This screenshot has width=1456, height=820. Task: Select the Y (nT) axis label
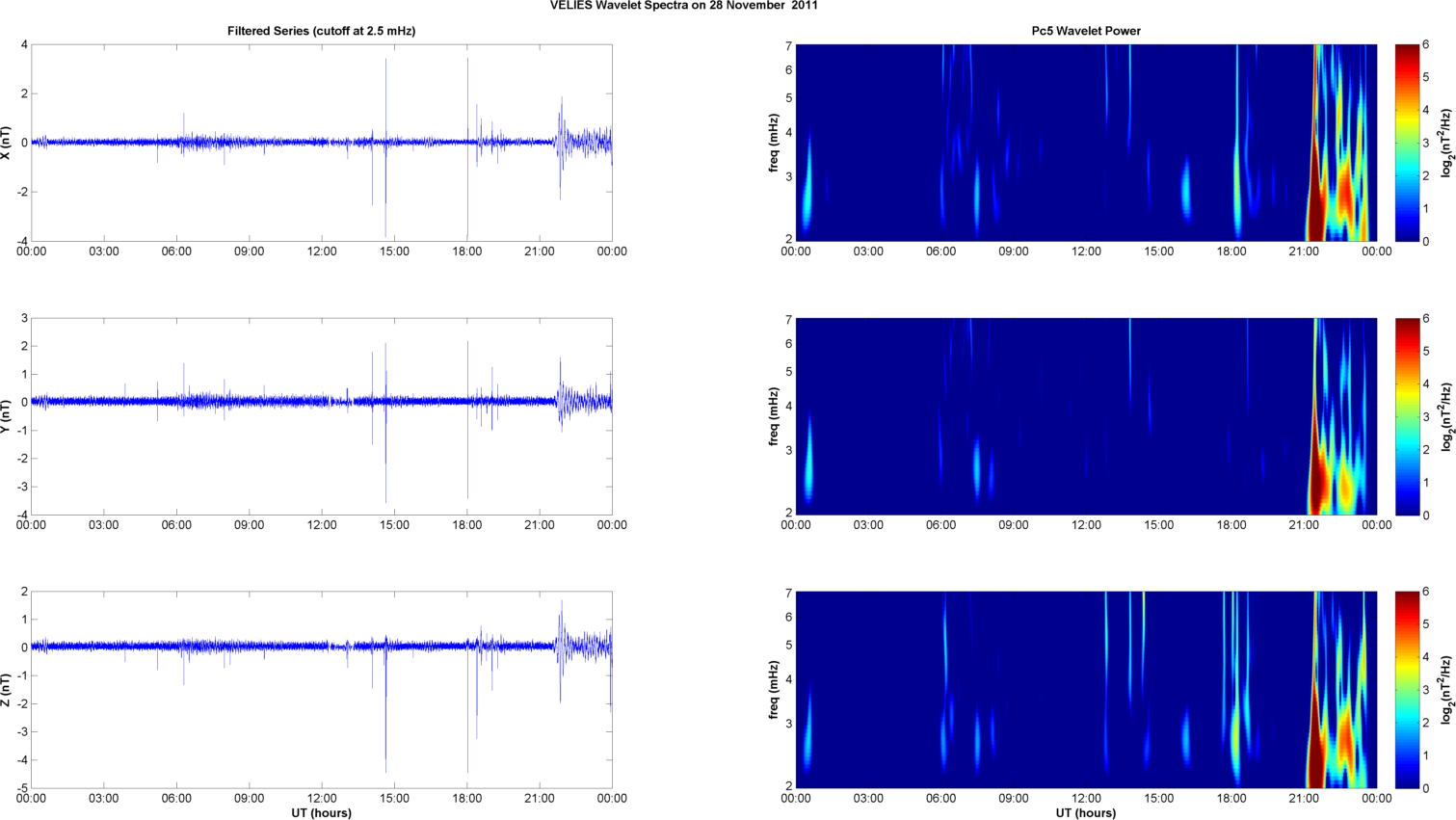tap(8, 416)
